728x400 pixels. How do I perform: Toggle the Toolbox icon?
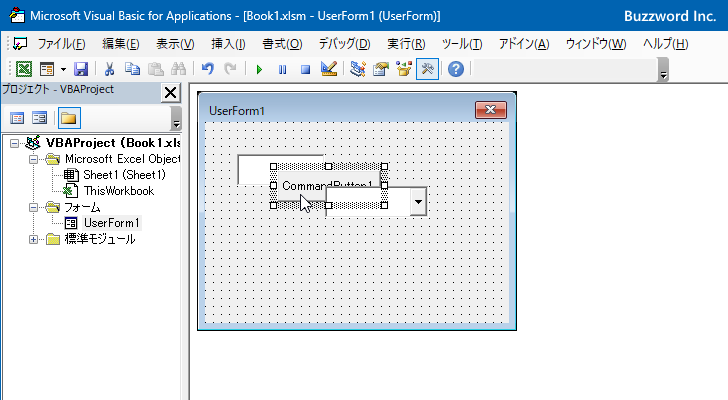coord(427,69)
